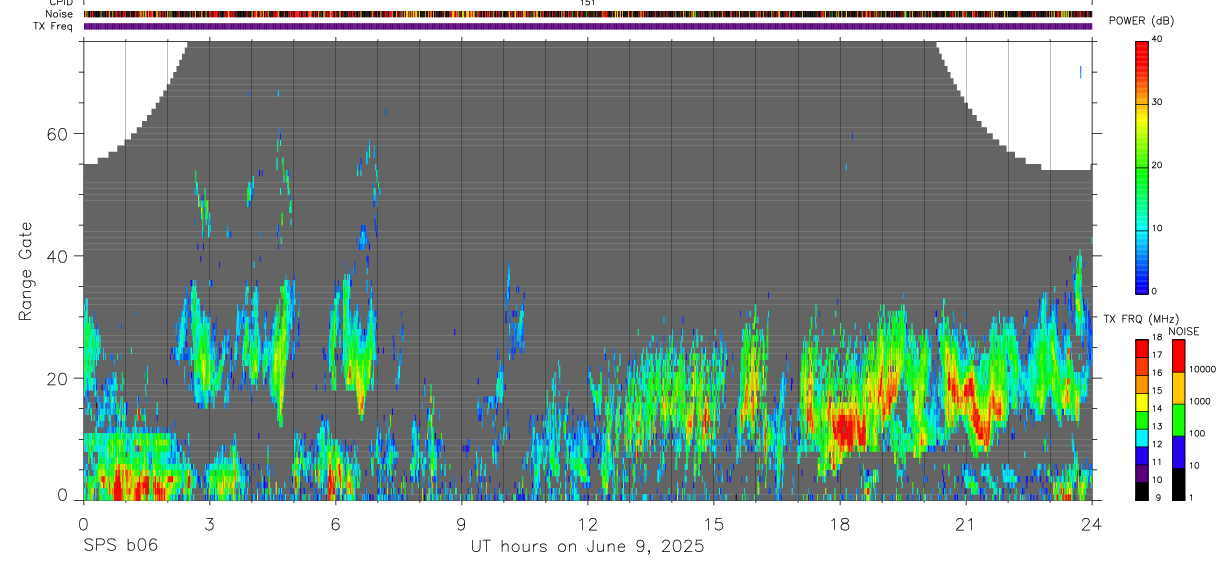Click the '151' CPID value at top
The height and width of the screenshot is (567, 1228).
tap(587, 3)
